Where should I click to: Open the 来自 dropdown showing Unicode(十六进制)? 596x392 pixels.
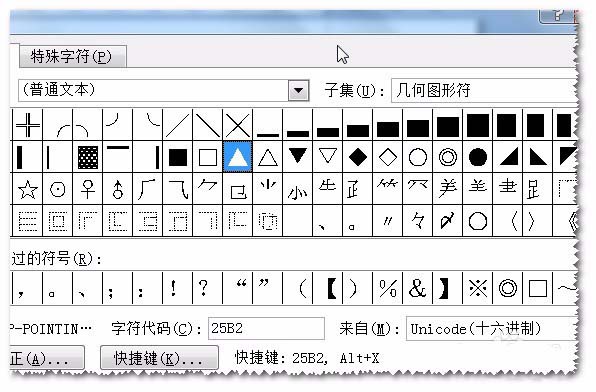click(492, 329)
